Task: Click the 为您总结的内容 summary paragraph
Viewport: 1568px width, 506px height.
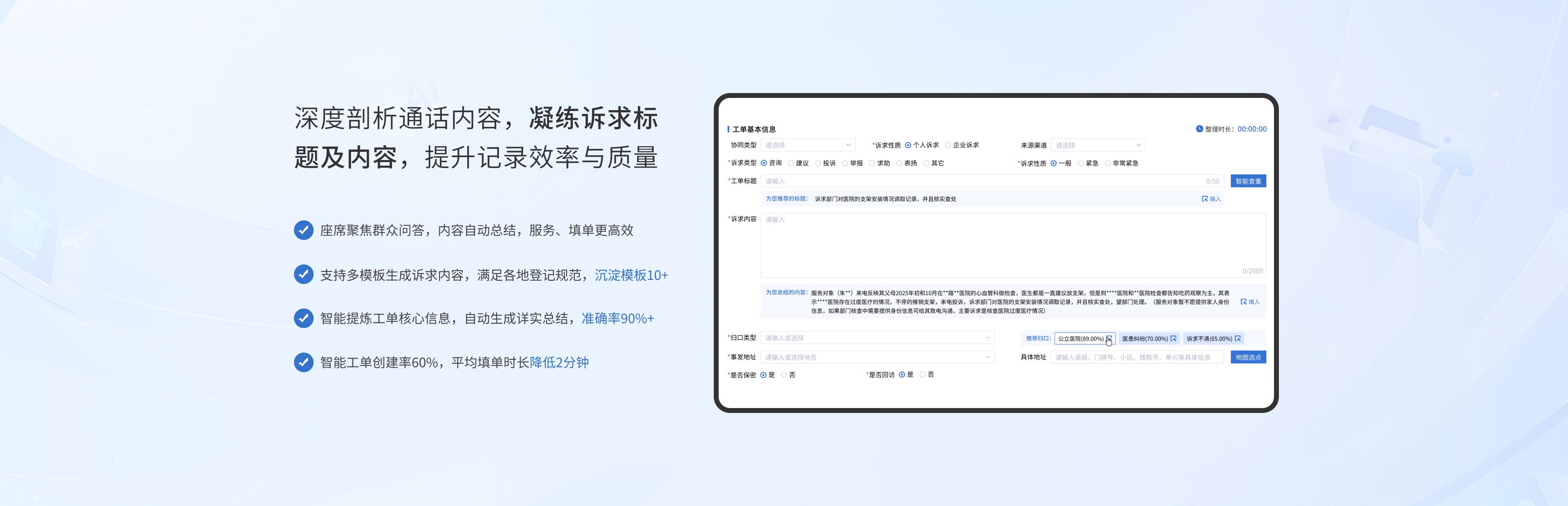Action: point(1020,302)
